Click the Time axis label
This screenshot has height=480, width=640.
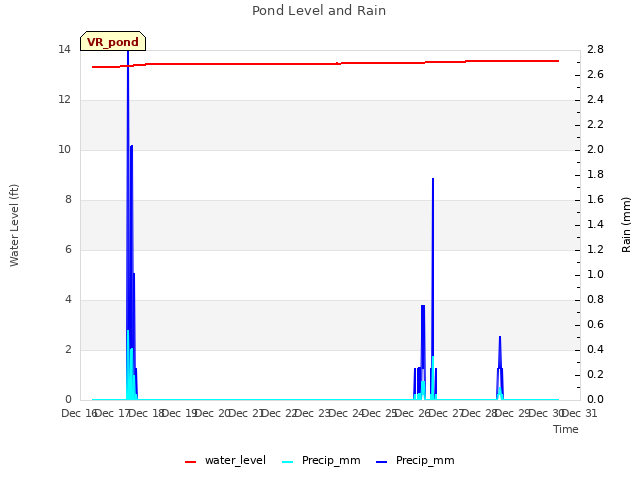point(566,429)
